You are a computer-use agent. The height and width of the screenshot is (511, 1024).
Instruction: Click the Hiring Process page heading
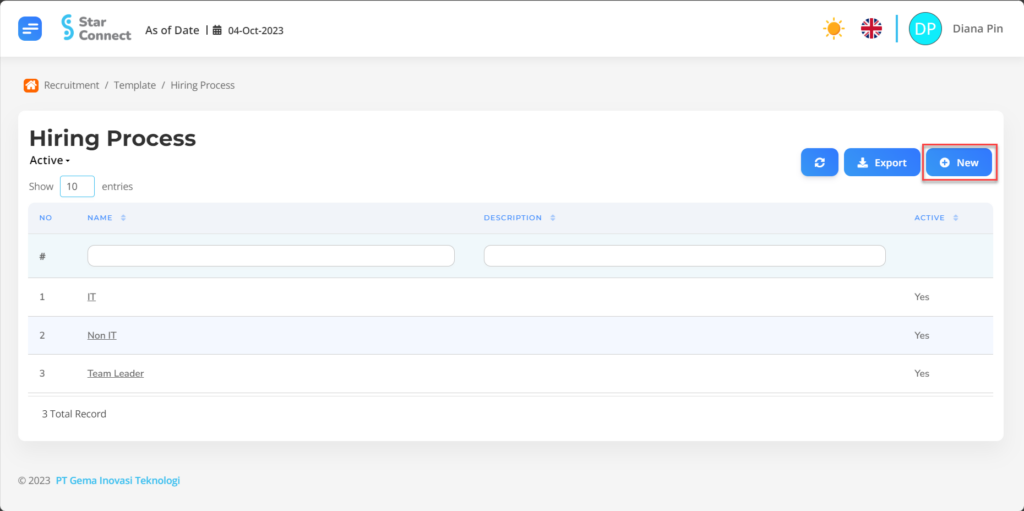112,138
